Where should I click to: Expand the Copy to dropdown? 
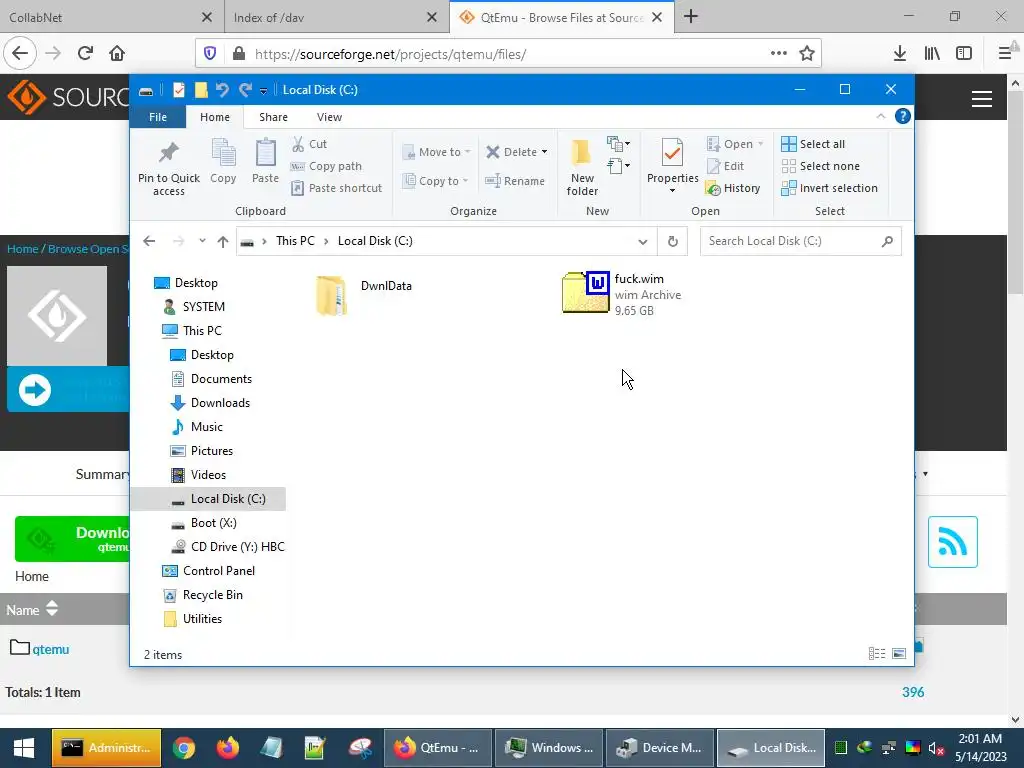point(465,181)
